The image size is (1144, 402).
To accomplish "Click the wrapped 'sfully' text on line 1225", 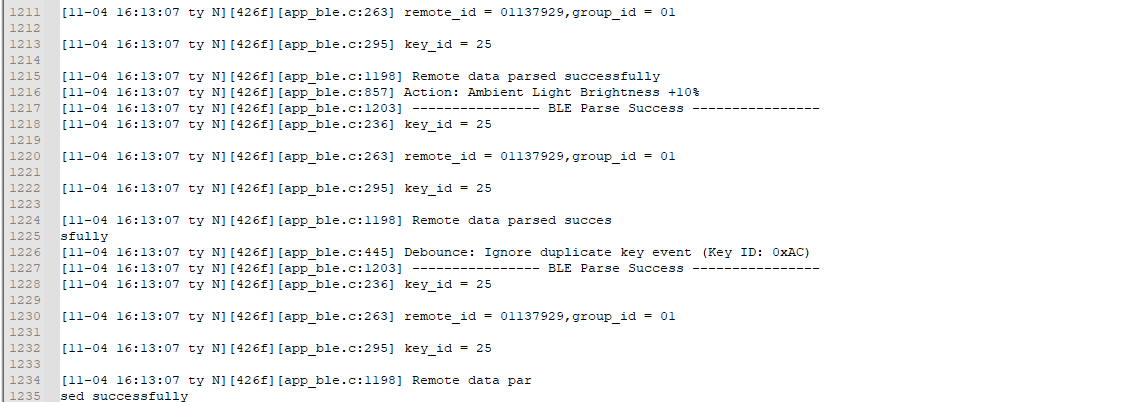I will [84, 236].
